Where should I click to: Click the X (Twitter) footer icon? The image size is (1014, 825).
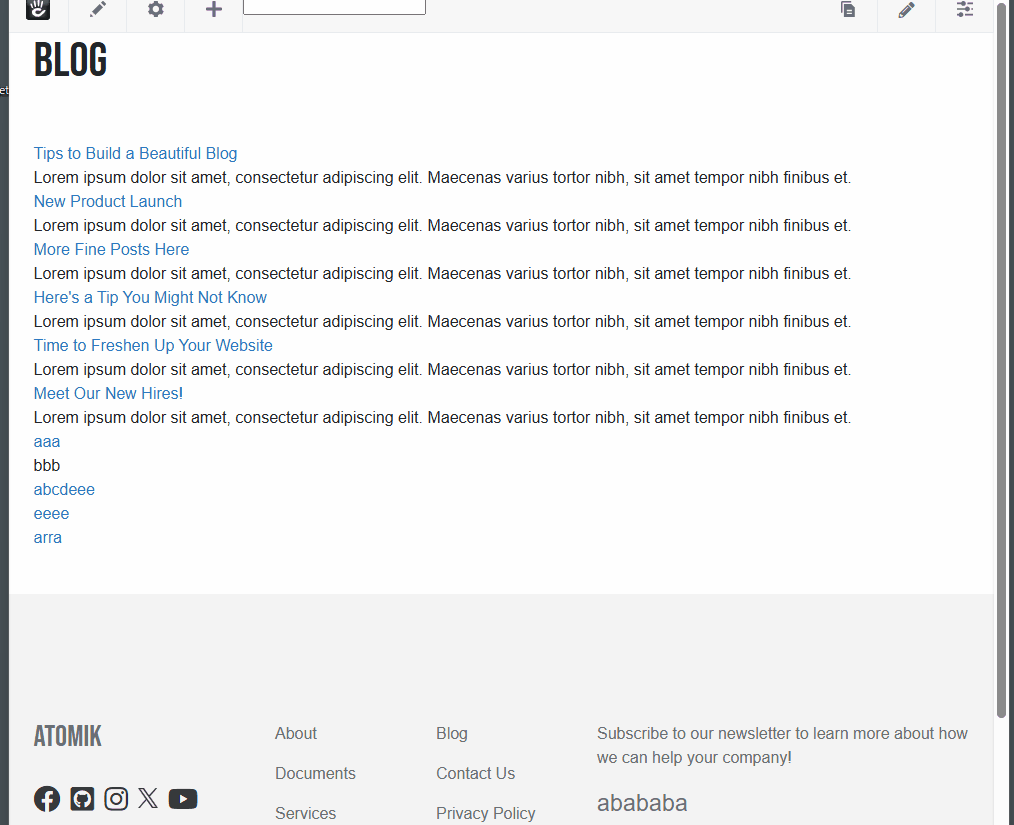[x=148, y=798]
